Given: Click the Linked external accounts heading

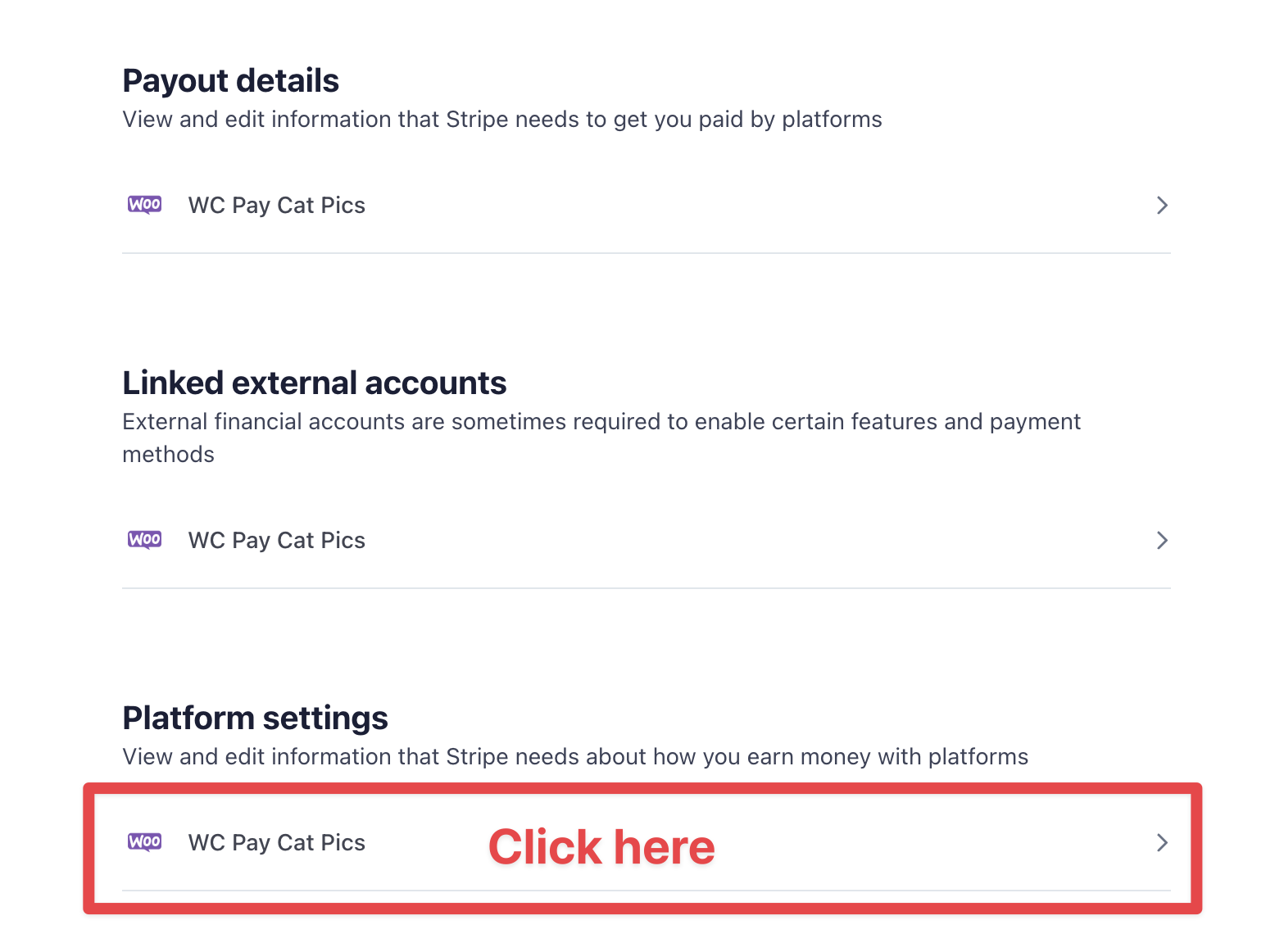Looking at the screenshot, I should point(315,383).
